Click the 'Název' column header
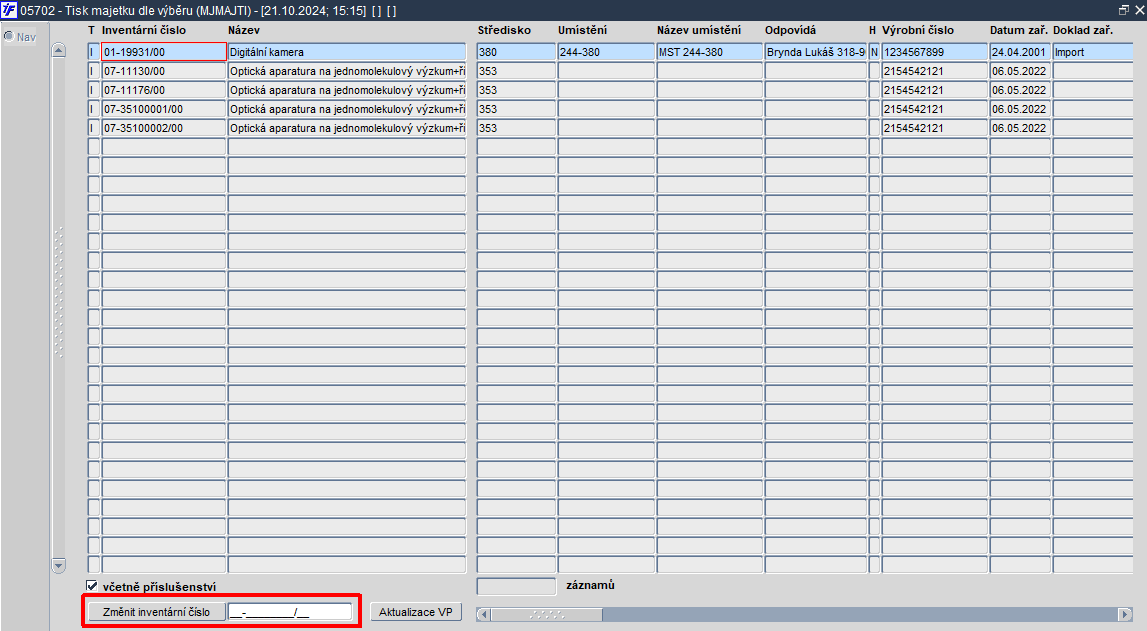Screen dimensions: 1147x631 click(x=244, y=30)
